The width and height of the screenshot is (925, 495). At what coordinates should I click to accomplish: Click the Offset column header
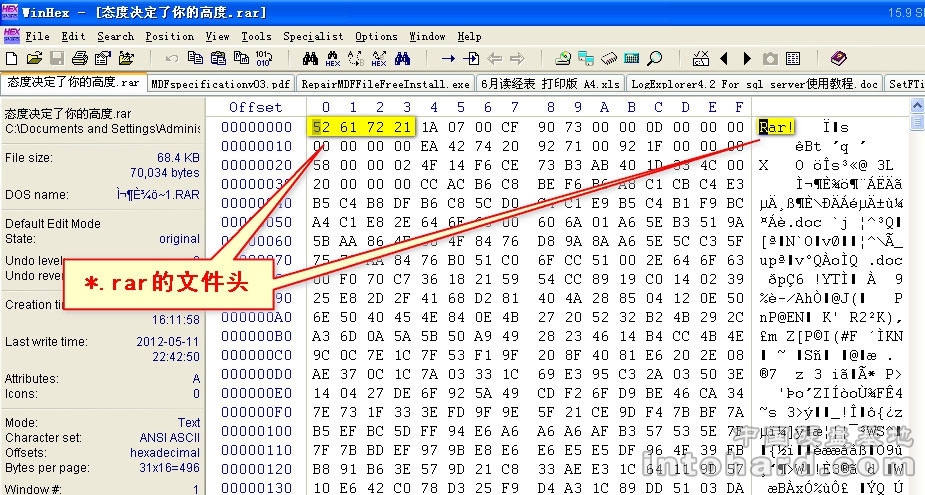coord(256,107)
